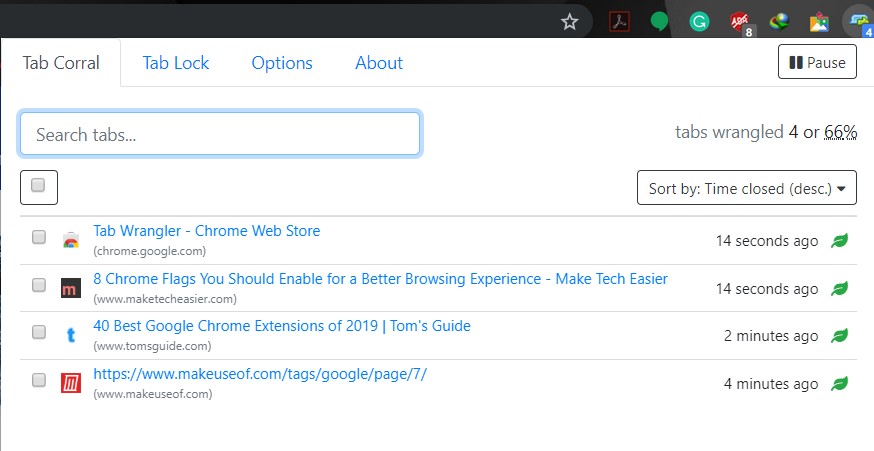
Task: Click the bookmark star icon
Action: point(569,22)
